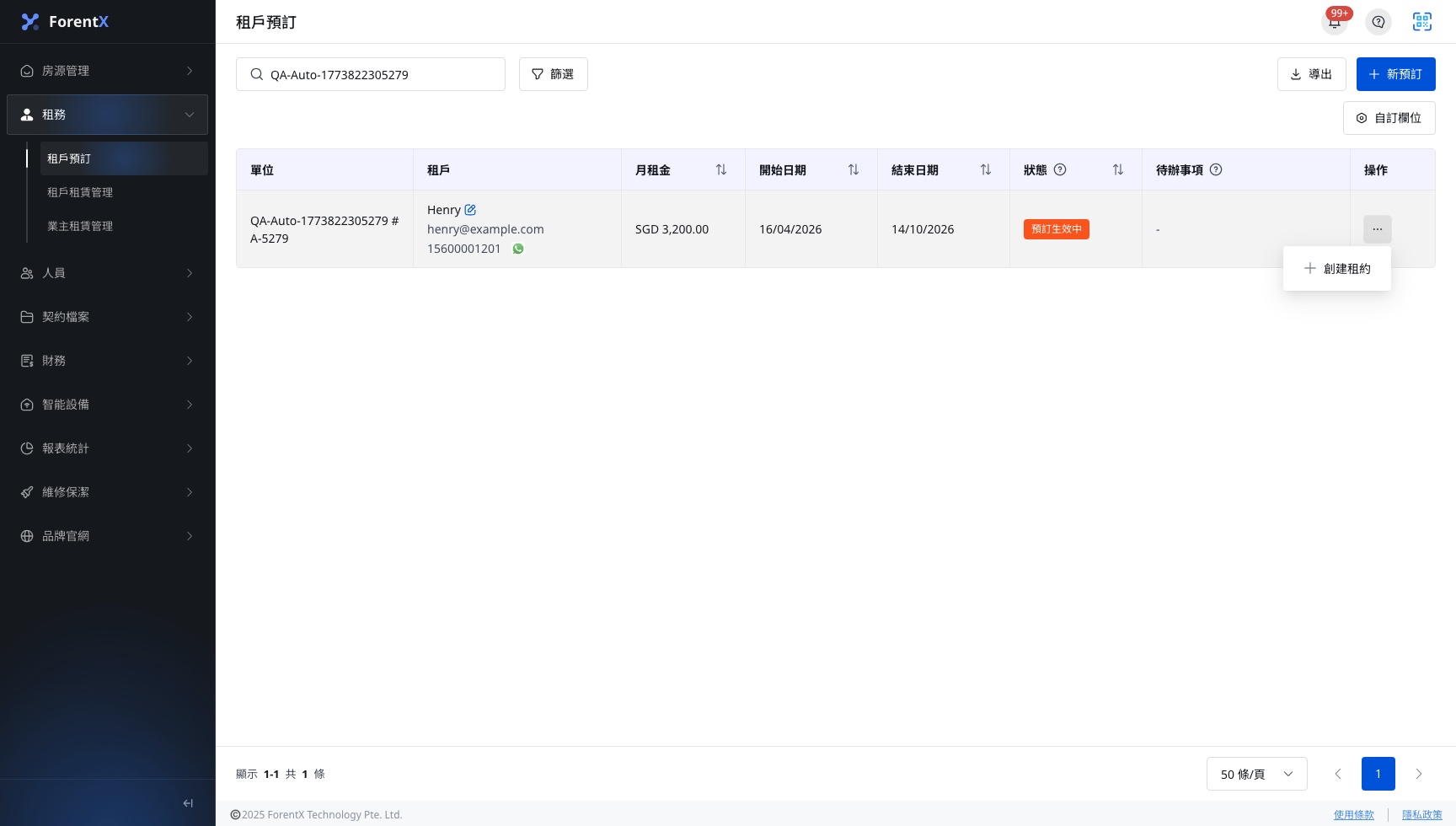Expand the 房源管理 menu
Screen dimensions: 1456x826
pyautogui.click(x=108, y=71)
